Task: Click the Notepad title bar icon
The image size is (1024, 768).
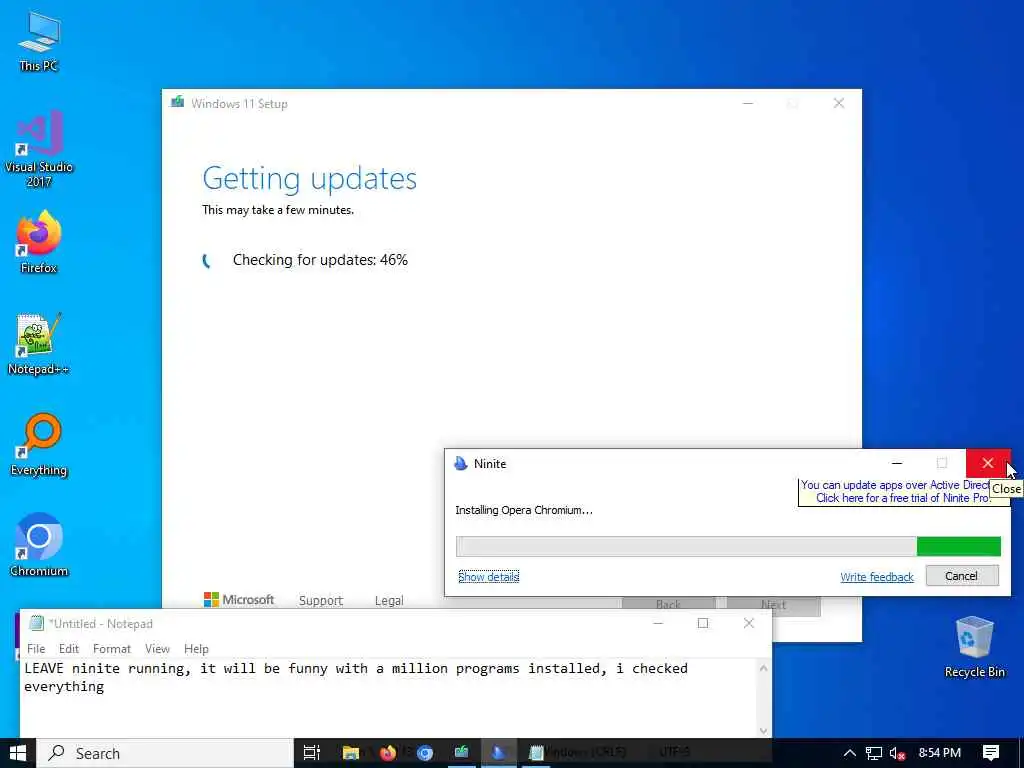Action: pos(37,623)
